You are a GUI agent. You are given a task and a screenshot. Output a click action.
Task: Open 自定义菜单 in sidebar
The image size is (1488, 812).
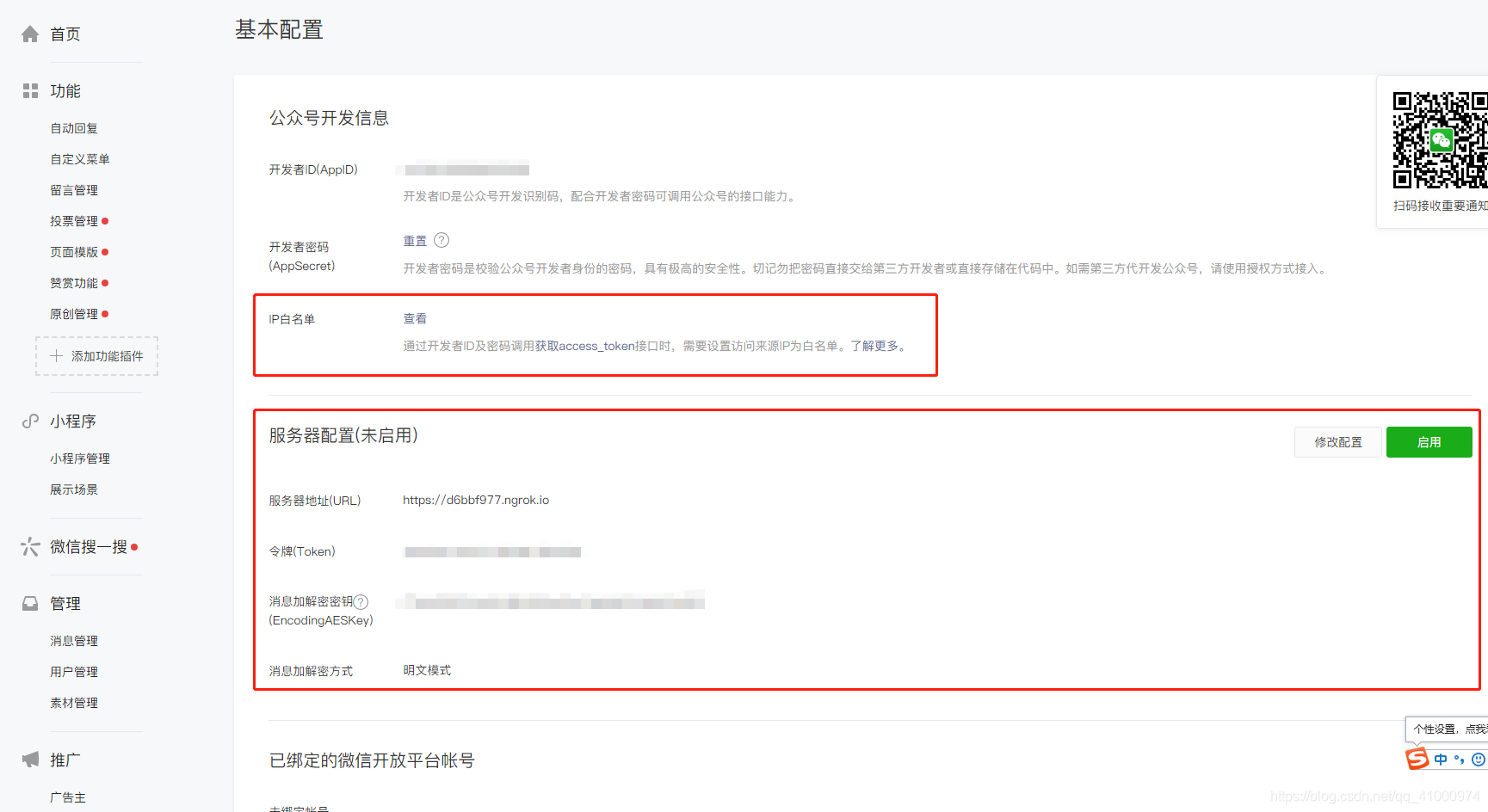point(80,159)
